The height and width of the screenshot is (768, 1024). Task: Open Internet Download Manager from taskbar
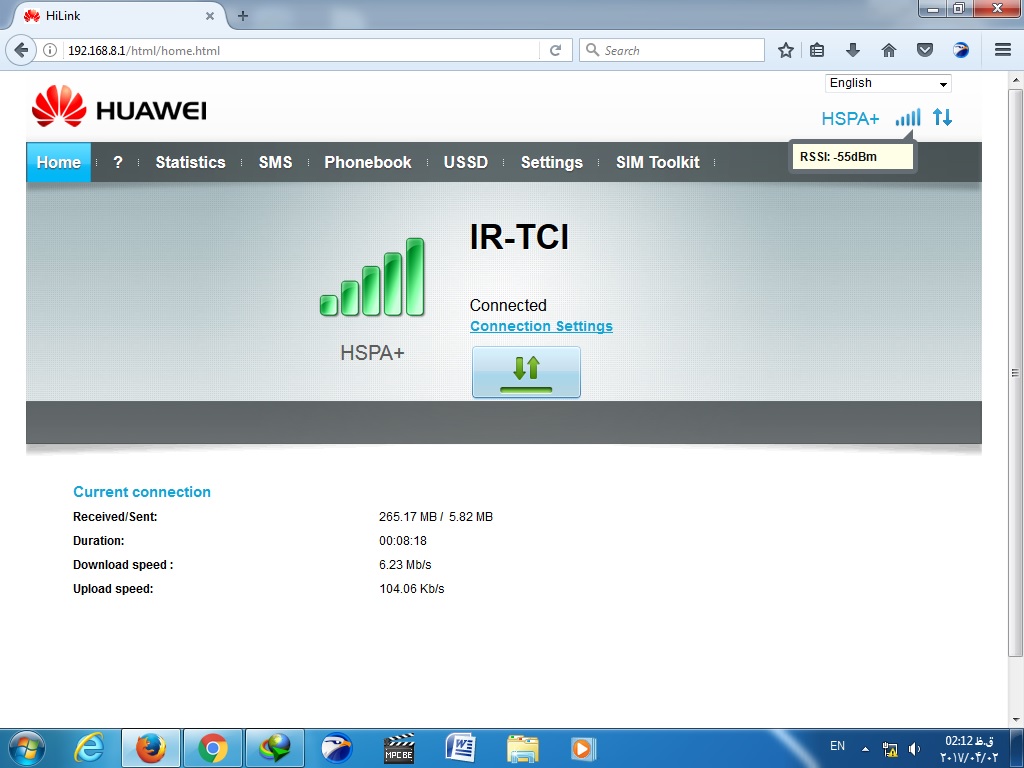274,748
